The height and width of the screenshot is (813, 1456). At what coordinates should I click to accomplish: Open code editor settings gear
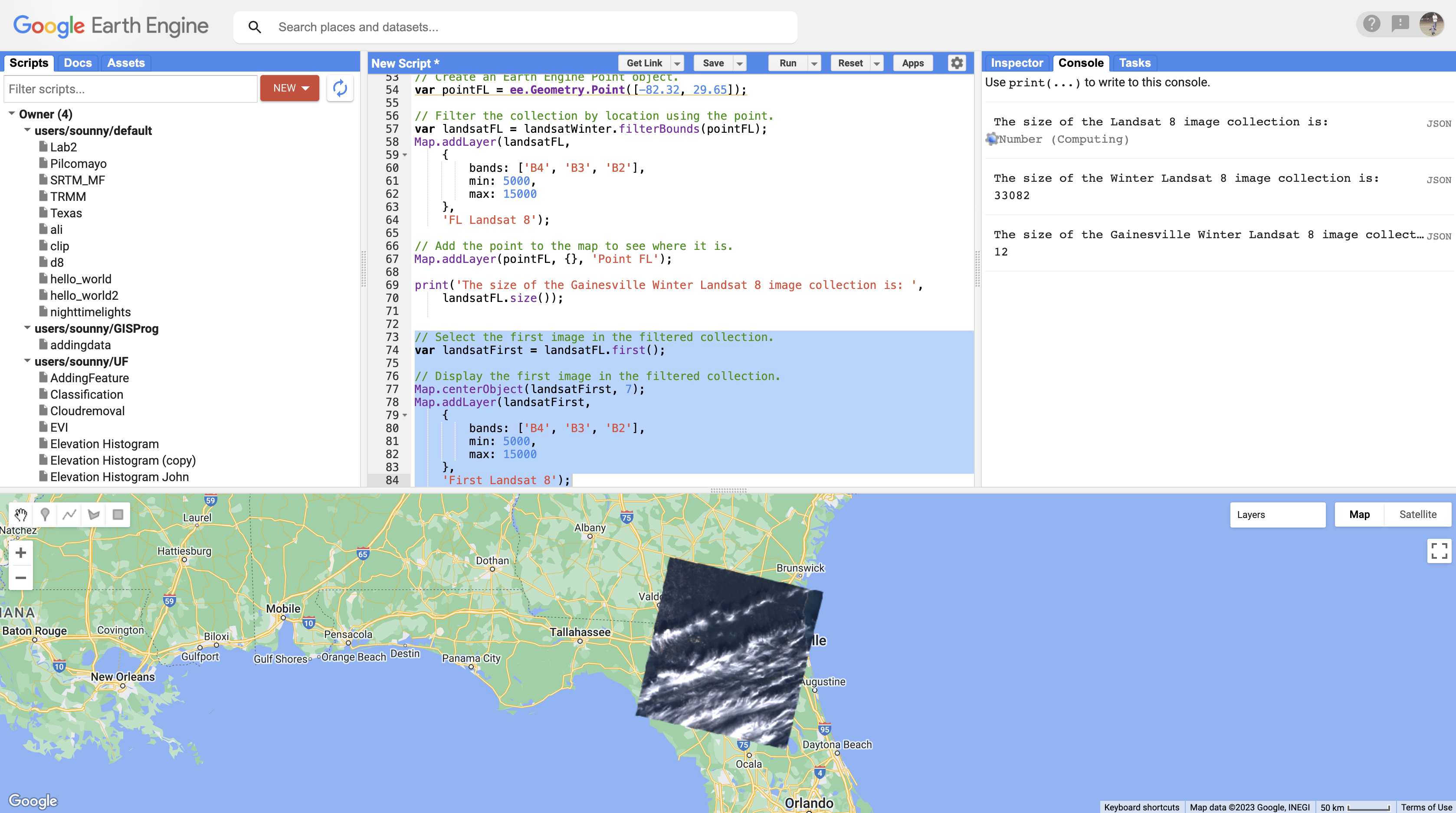point(956,63)
